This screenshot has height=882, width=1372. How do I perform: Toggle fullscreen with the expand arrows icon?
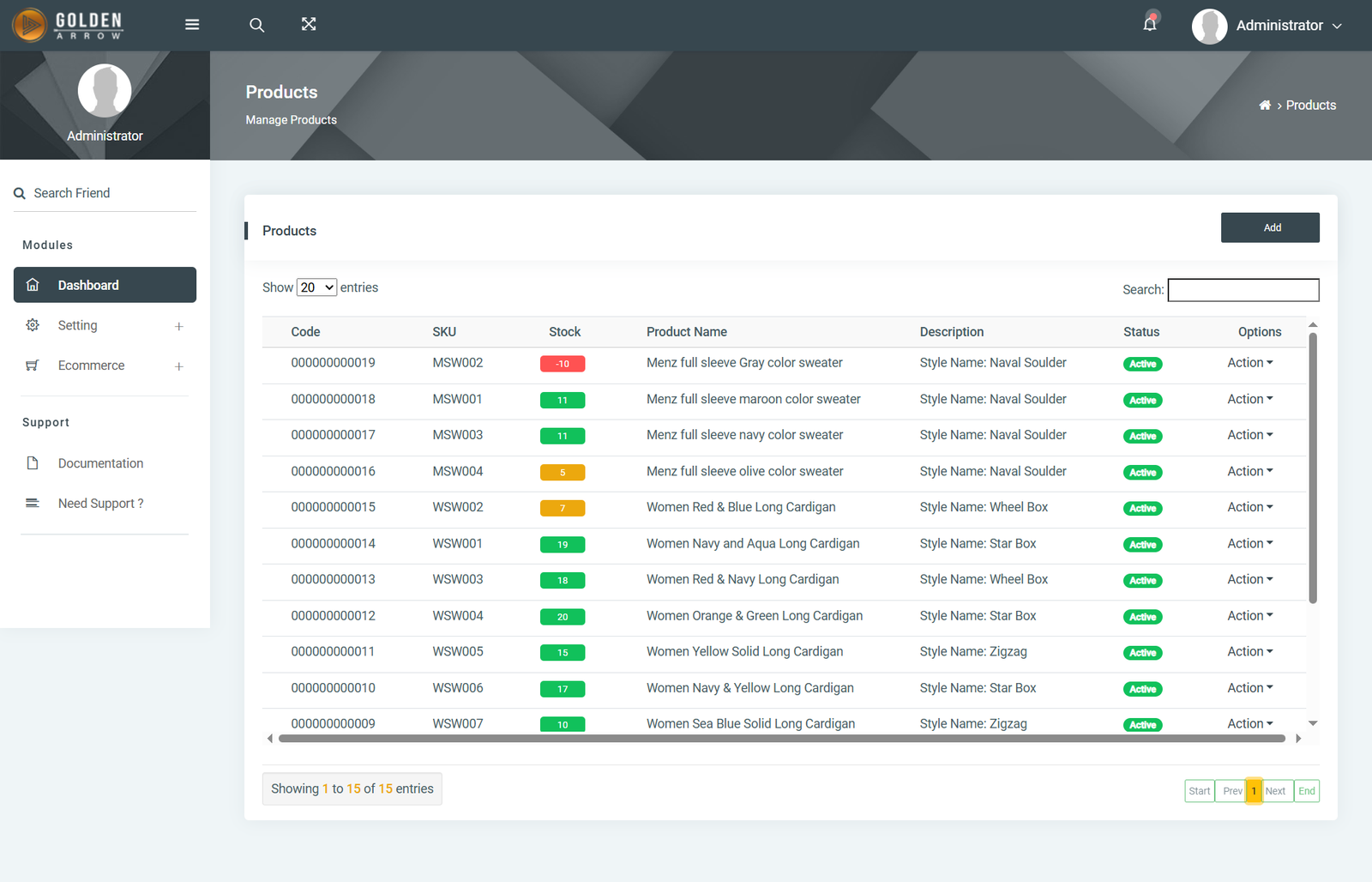pyautogui.click(x=309, y=25)
